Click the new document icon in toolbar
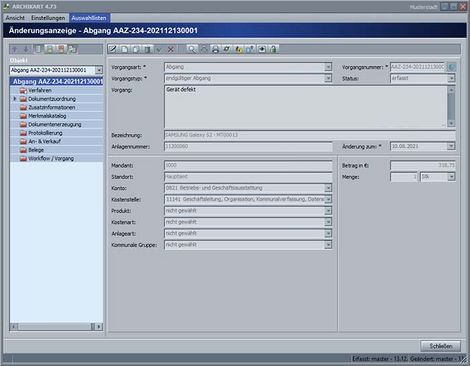The width and height of the screenshot is (470, 366). (125, 49)
